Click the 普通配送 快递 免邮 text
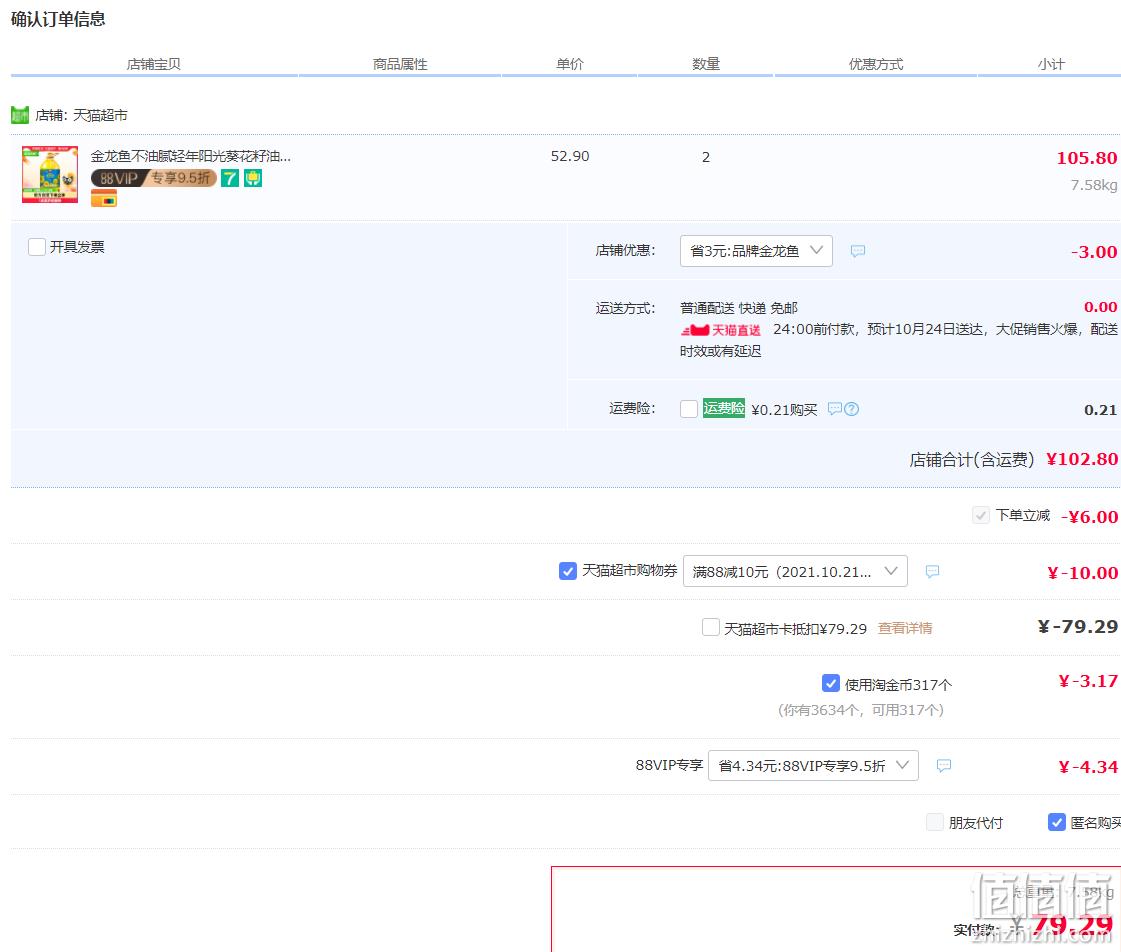 point(739,308)
